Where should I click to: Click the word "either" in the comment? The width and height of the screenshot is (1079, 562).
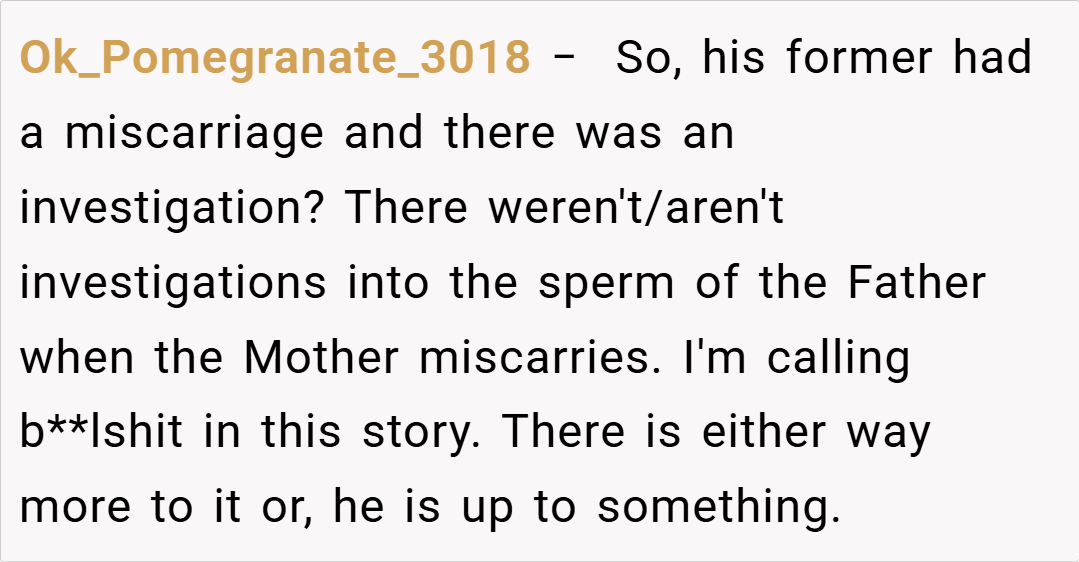coord(751,434)
